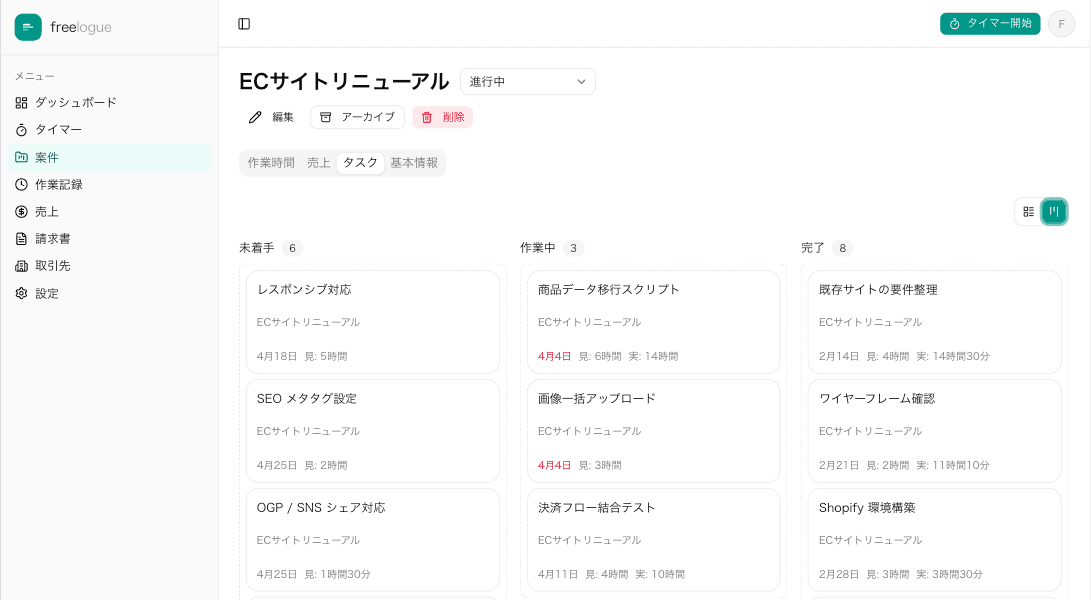This screenshot has width=1091, height=600.
Task: Switch to list view layout
Action: pos(1028,211)
